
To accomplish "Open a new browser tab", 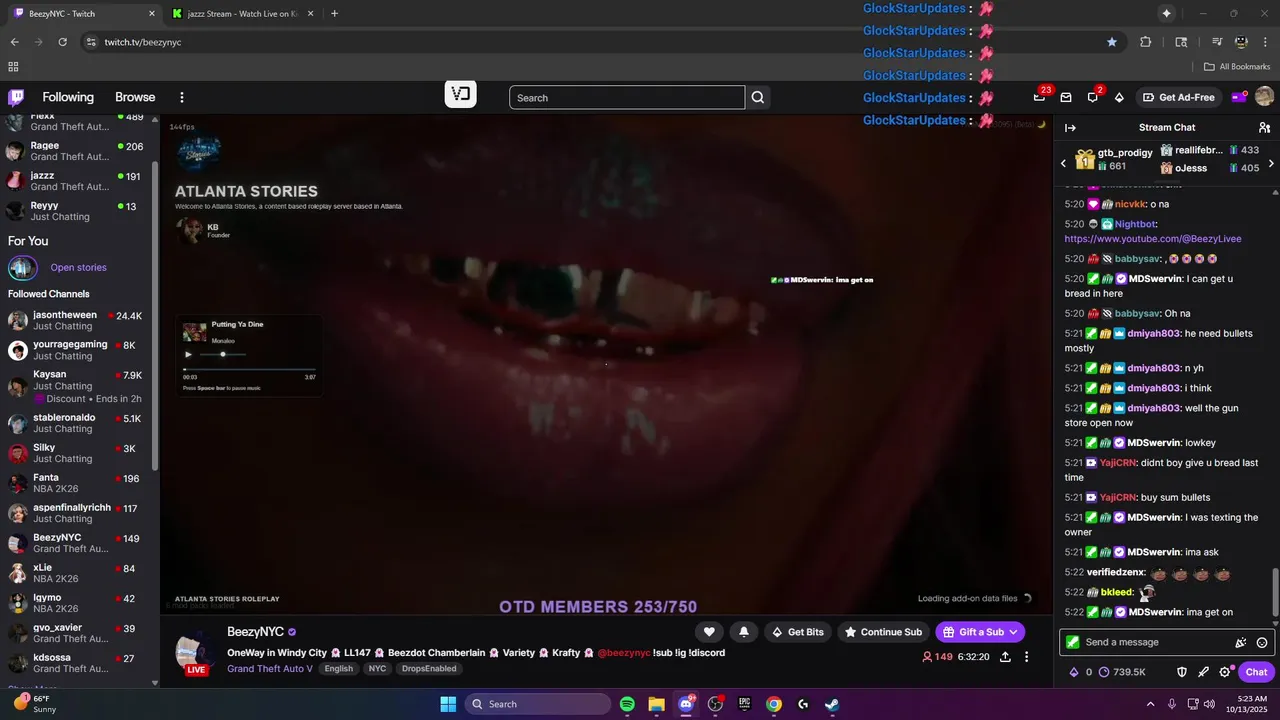I will pyautogui.click(x=334, y=14).
